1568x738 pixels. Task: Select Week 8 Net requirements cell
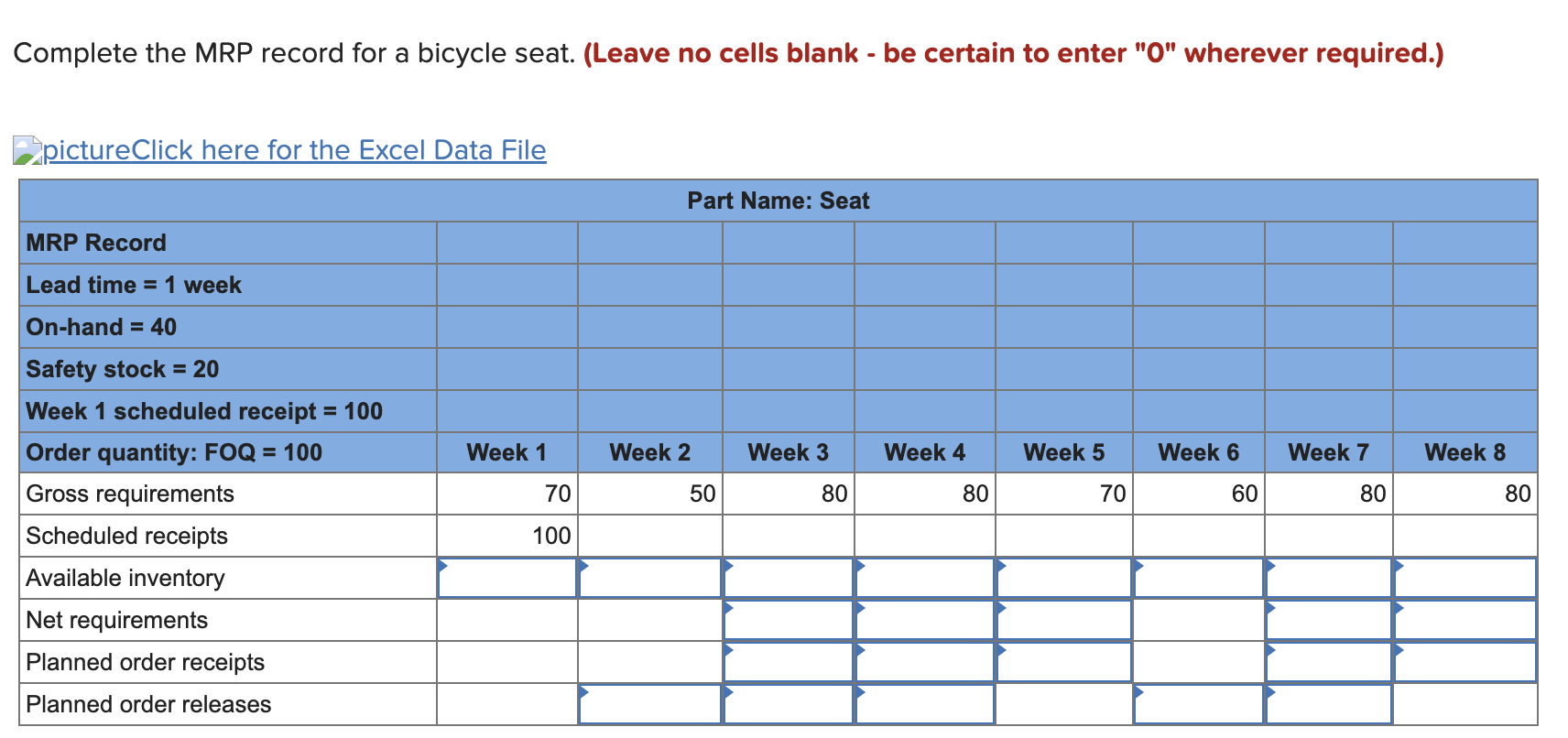click(x=1465, y=620)
